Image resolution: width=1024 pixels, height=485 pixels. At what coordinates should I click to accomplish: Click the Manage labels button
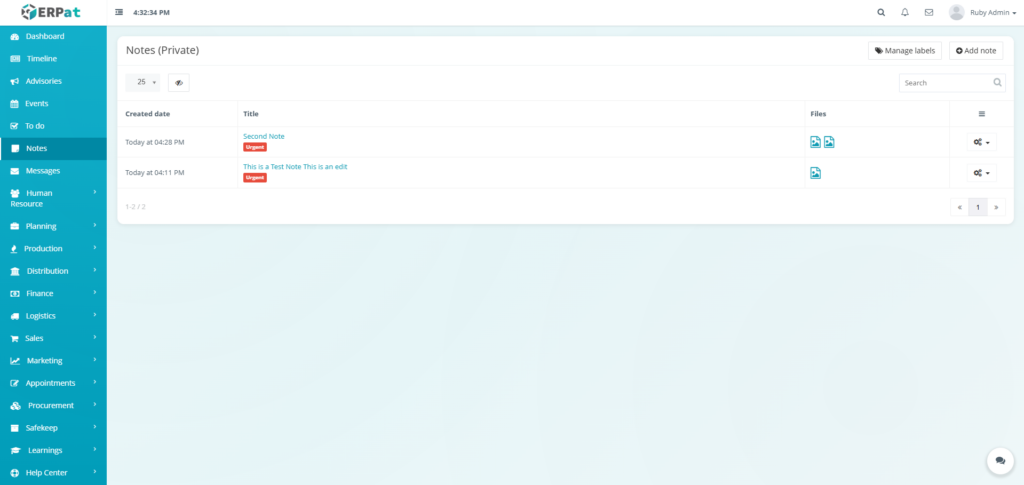[904, 50]
